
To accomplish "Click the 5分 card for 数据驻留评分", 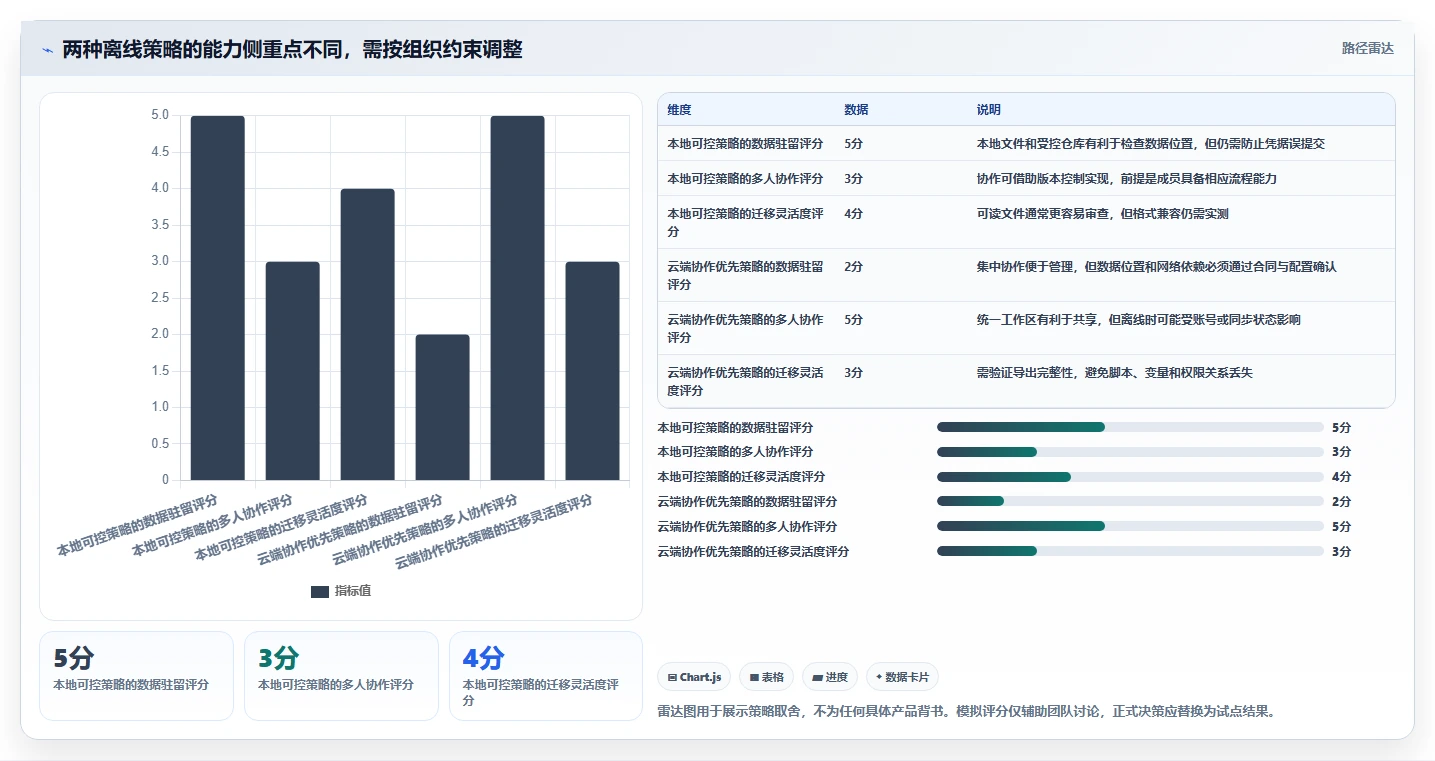I will 136,676.
